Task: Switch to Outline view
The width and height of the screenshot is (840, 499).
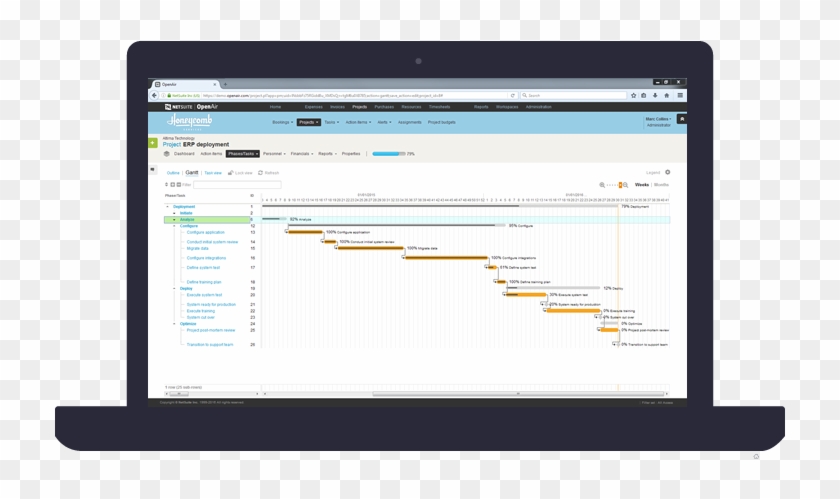Action: point(173,173)
